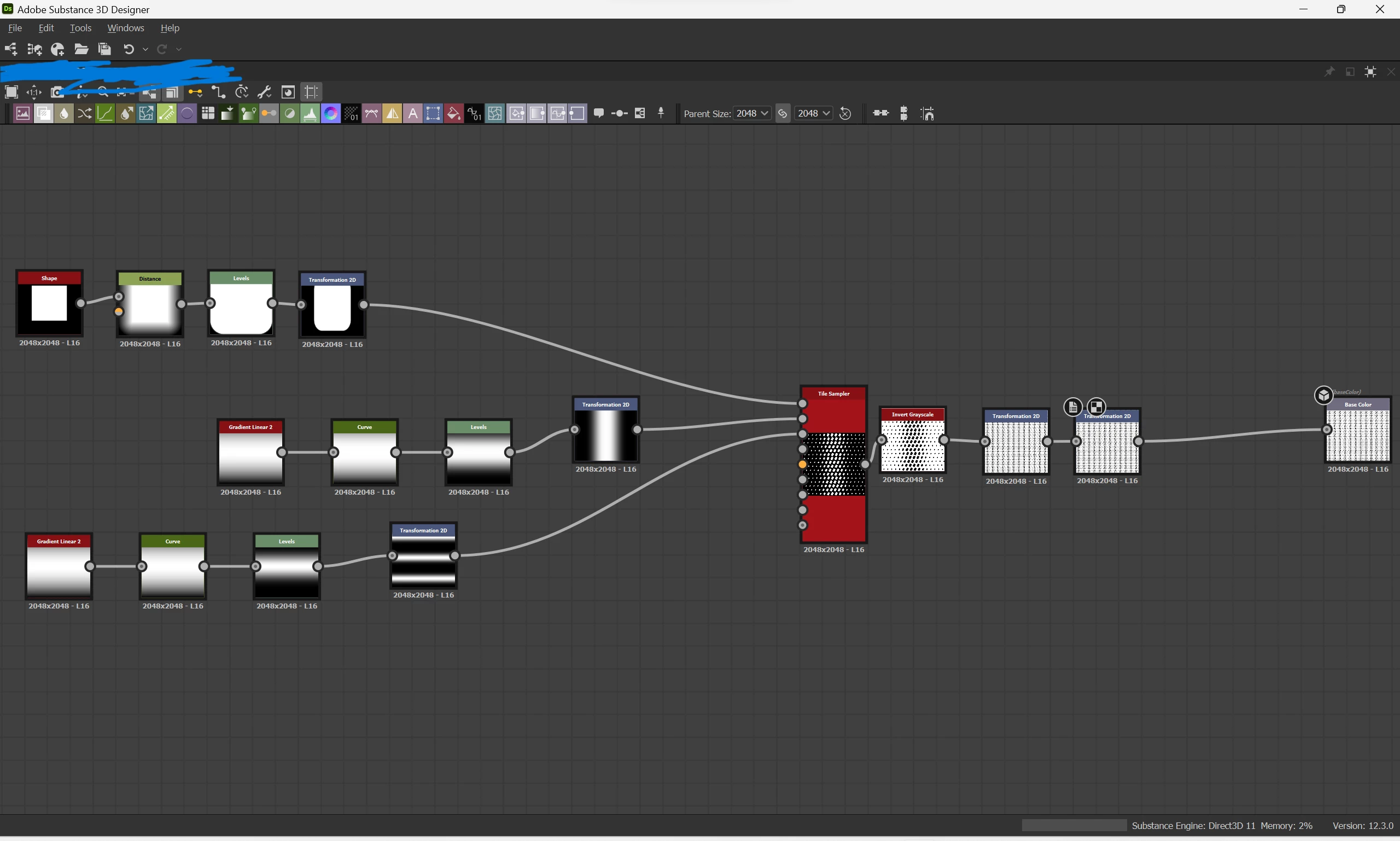Select the Invert Grayscale node thumbnail

(x=912, y=446)
